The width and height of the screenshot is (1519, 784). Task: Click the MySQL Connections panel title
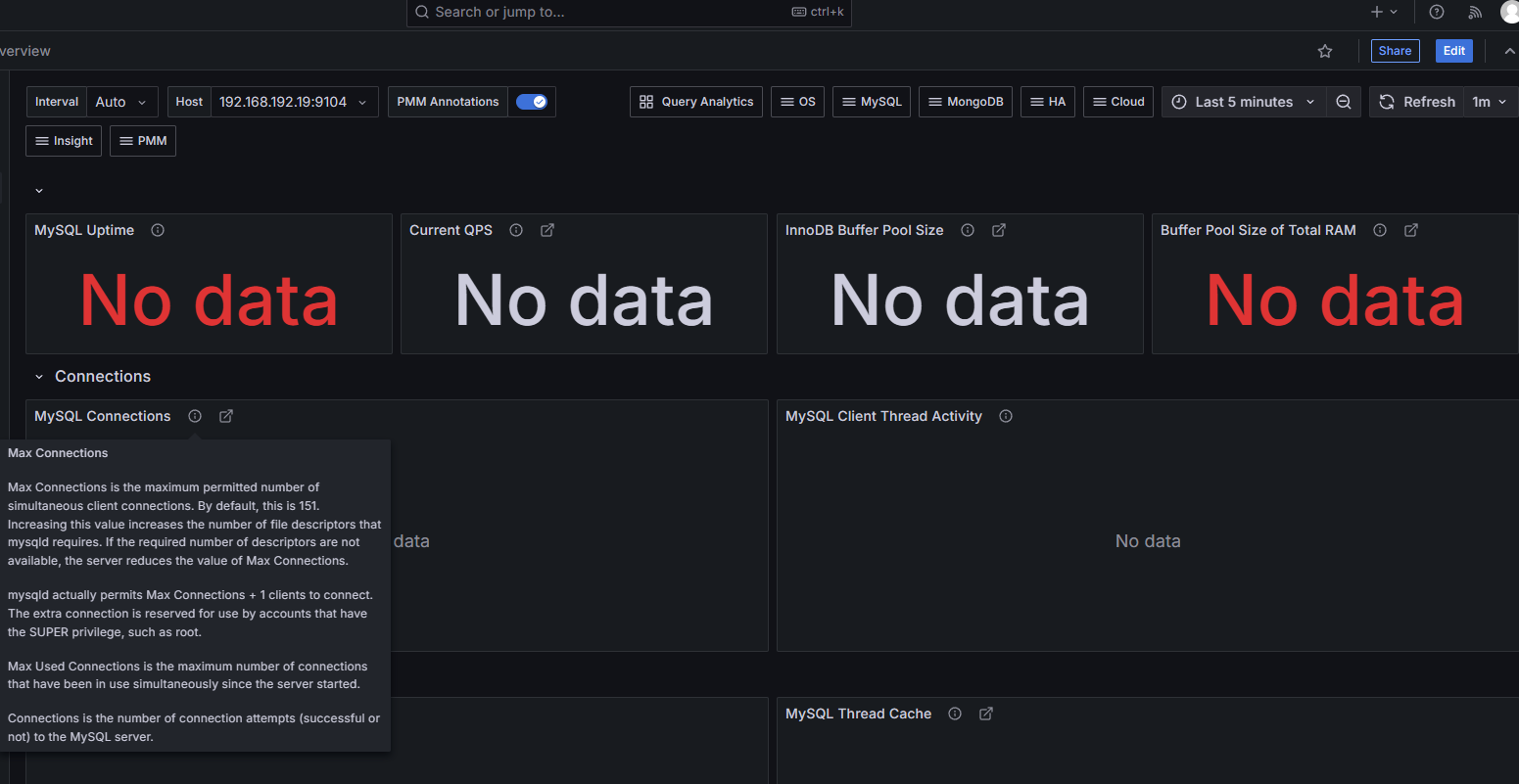tap(102, 416)
